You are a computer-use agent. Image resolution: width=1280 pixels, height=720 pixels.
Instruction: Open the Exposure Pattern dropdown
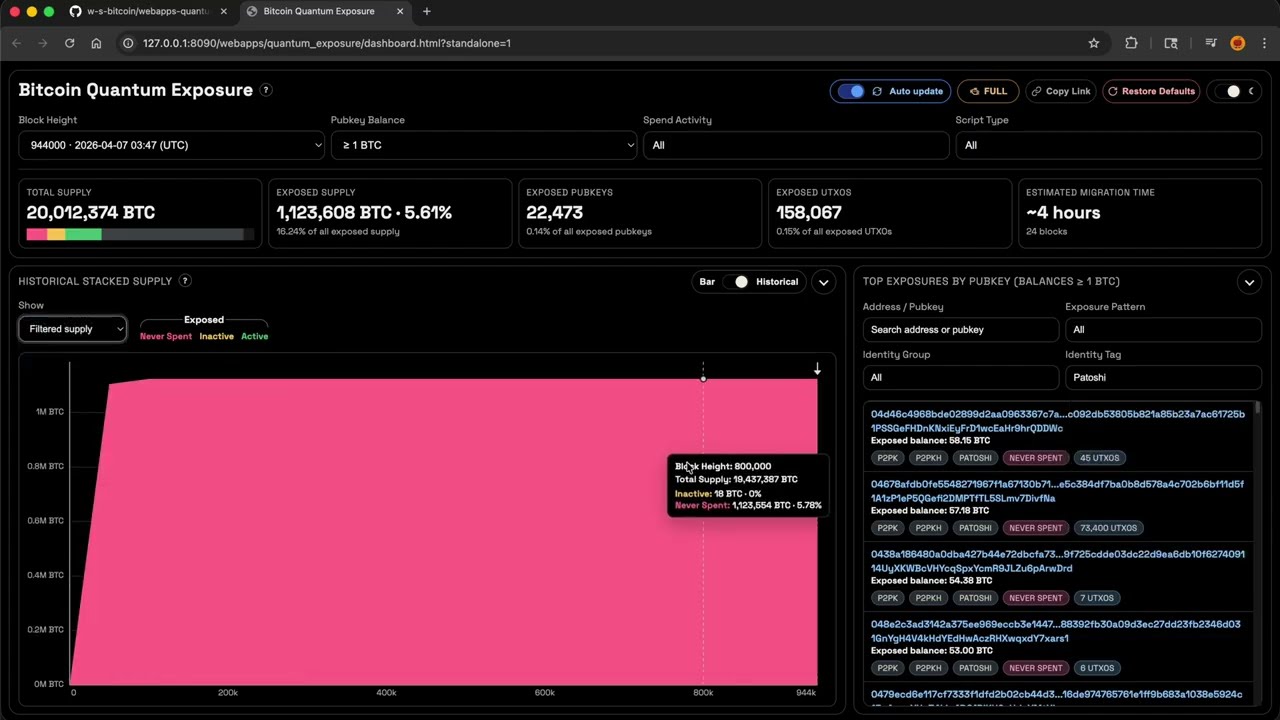pyautogui.click(x=1163, y=329)
